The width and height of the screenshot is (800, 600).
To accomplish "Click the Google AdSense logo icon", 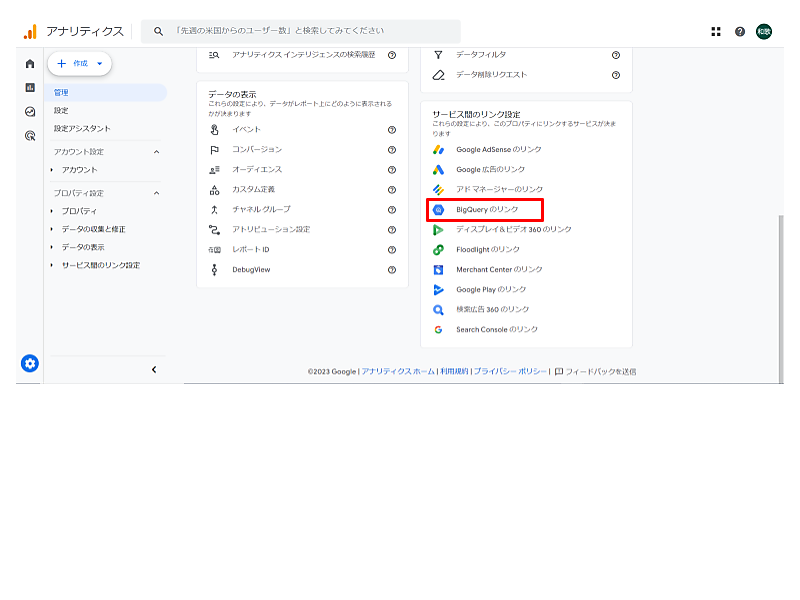I will pos(438,149).
